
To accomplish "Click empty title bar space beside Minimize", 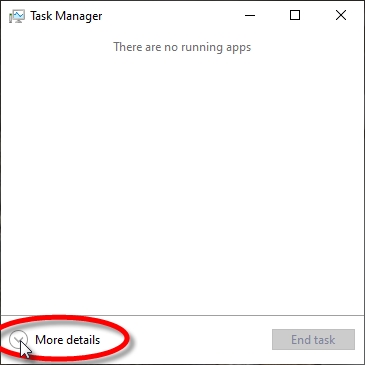I will click(x=165, y=15).
